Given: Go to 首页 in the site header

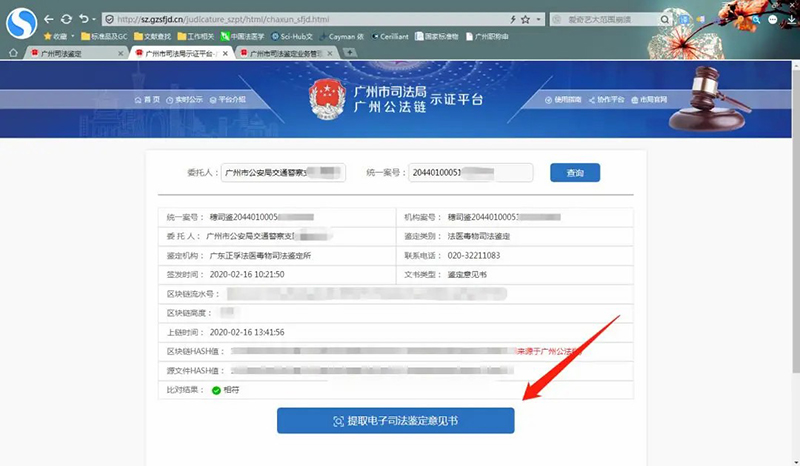Looking at the screenshot, I should click(147, 100).
